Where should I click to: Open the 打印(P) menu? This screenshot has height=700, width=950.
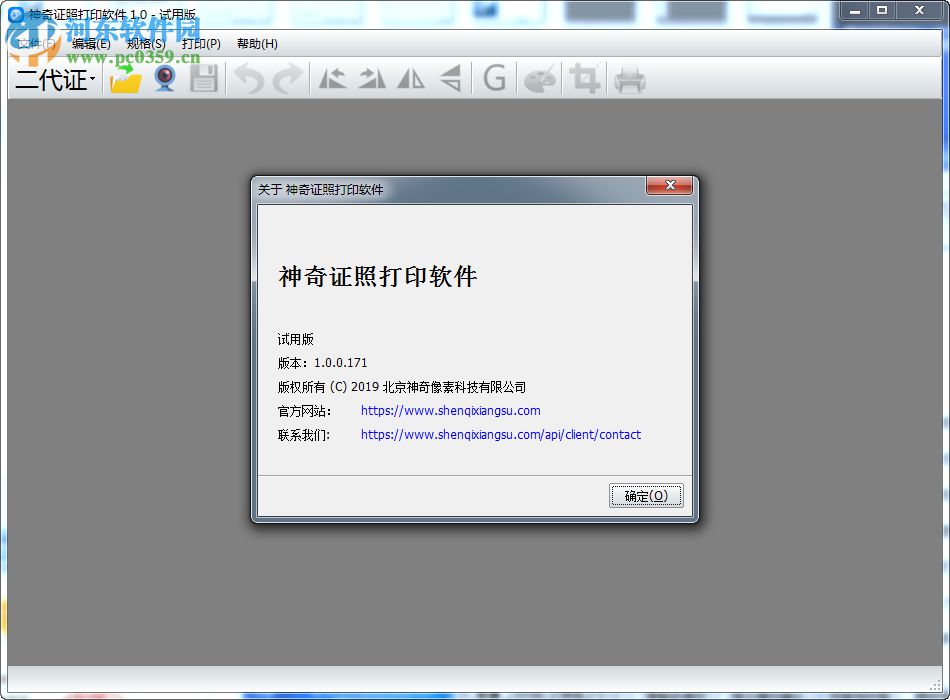click(x=201, y=44)
